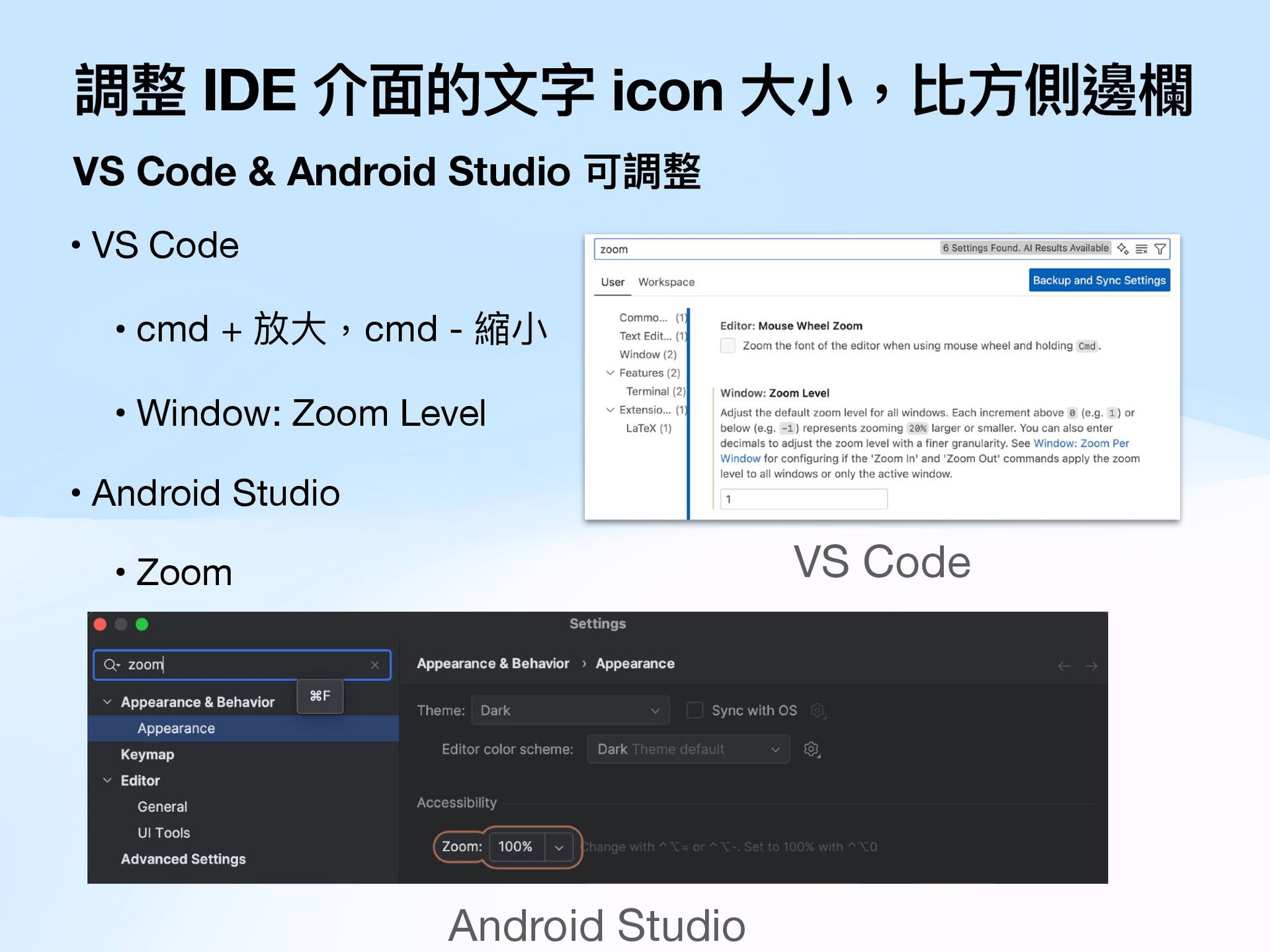
Task: Select Text Editor category in VS Code
Action: [x=653, y=336]
